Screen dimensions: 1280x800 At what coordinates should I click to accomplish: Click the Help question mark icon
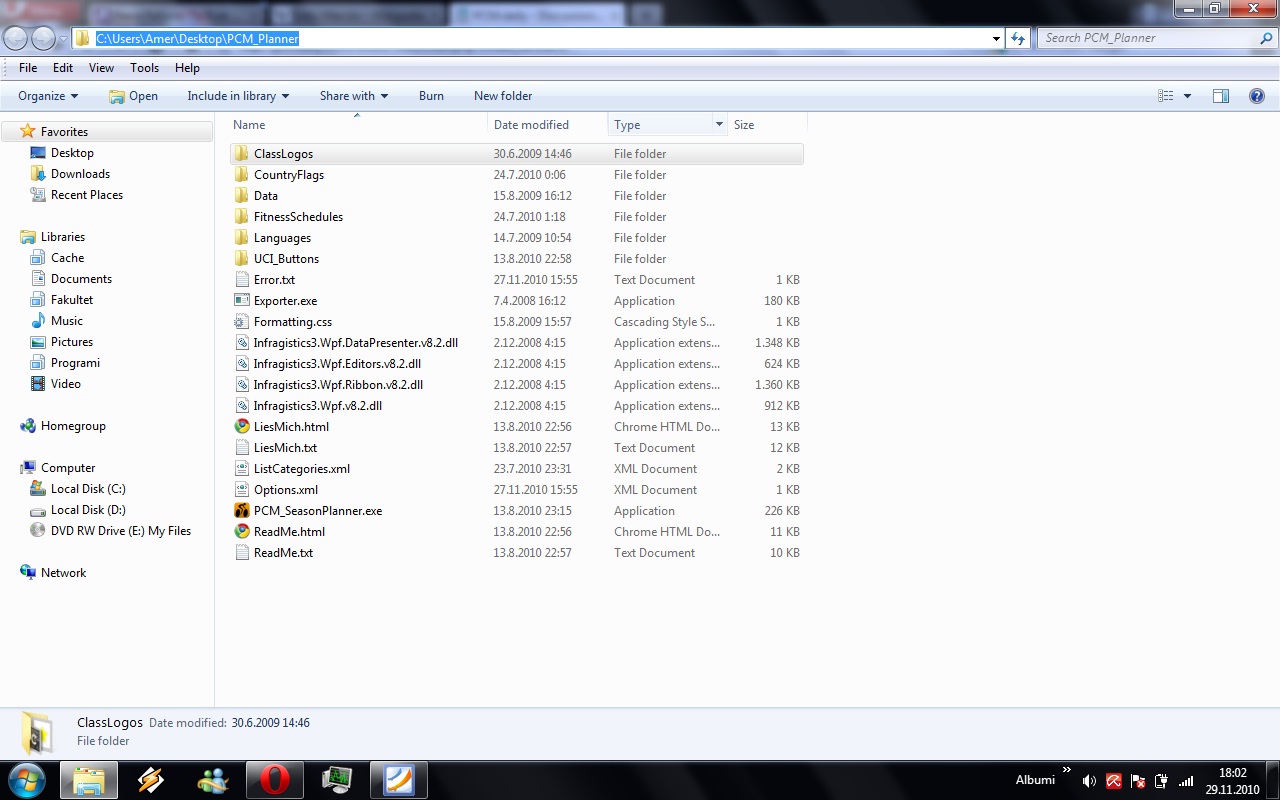(x=1257, y=96)
